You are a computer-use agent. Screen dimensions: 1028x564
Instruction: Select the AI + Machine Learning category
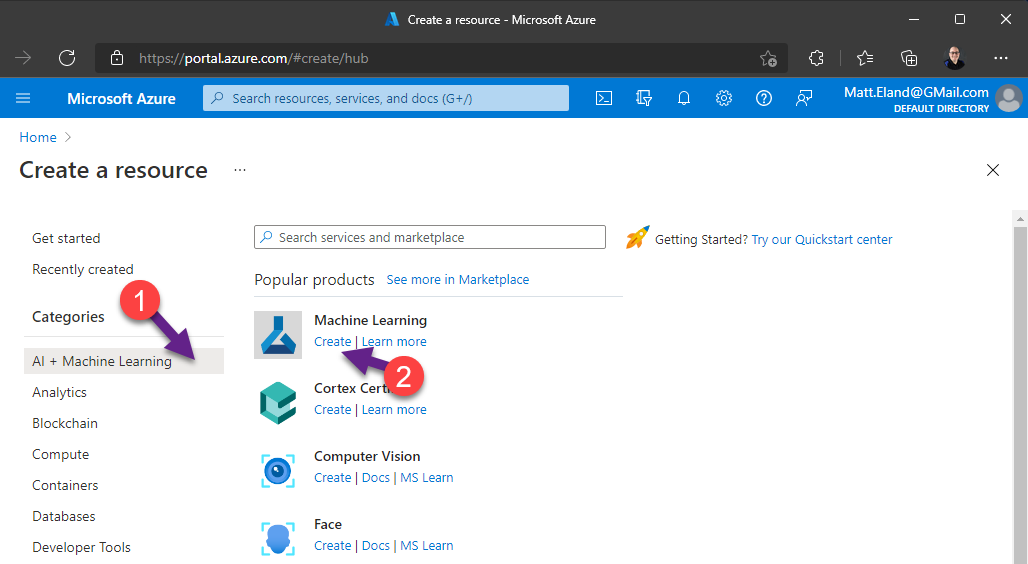124,361
